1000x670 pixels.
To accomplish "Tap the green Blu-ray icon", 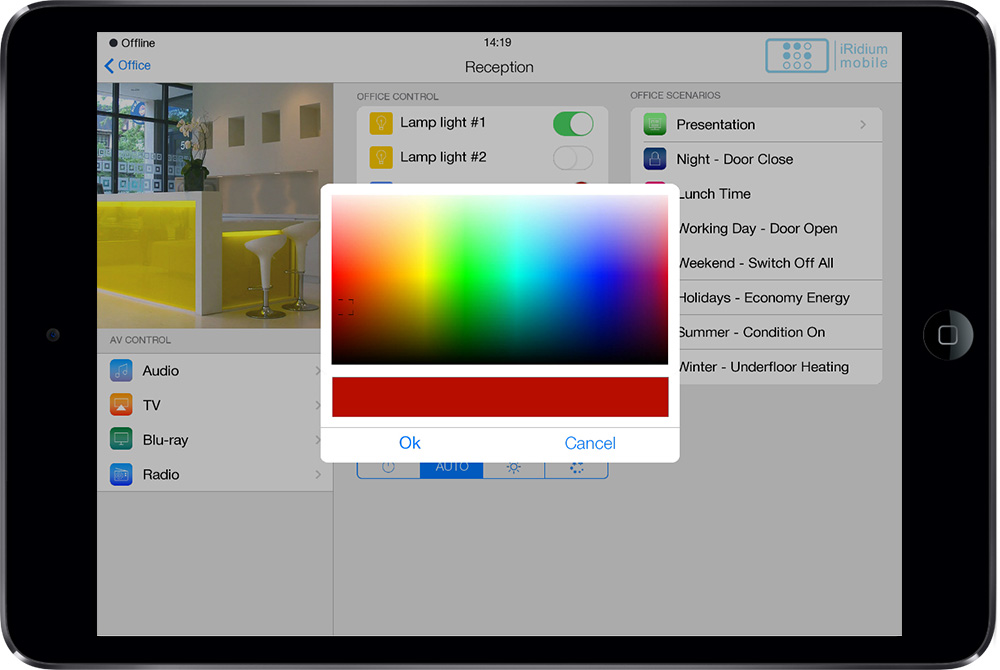I will point(121,440).
